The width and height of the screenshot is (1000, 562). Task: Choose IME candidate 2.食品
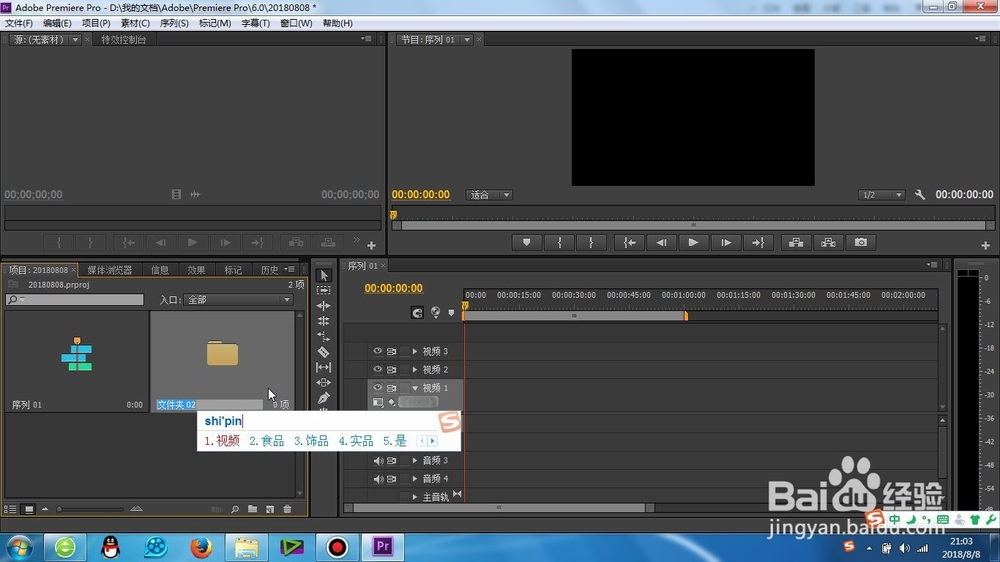tap(267, 441)
